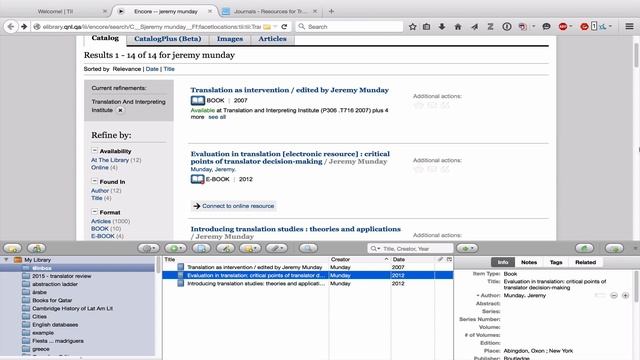Screen dimensions: 640x360
Task: Open the Zotero New Note menu
Action: (x=250, y=248)
